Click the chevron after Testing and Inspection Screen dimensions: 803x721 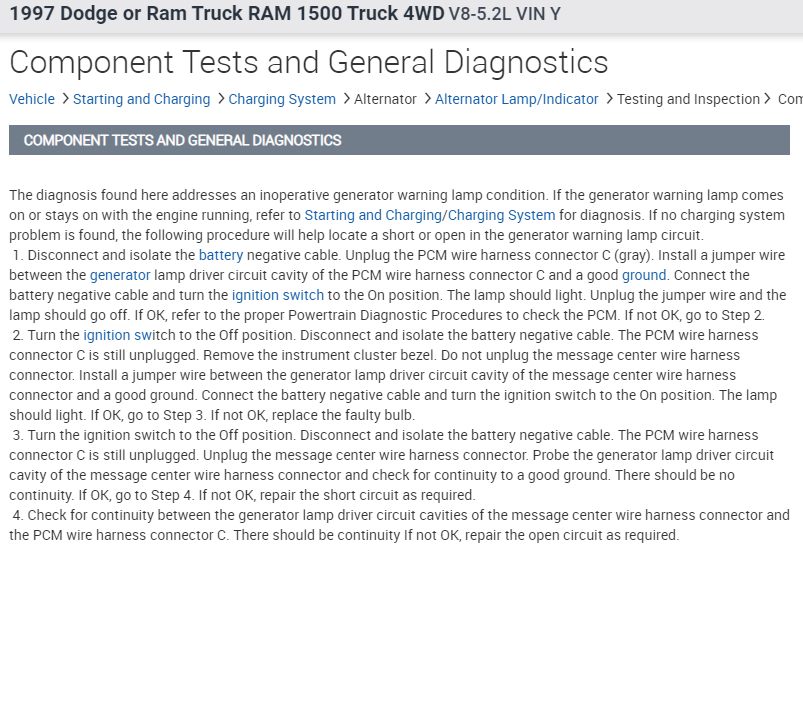pyautogui.click(x=768, y=99)
